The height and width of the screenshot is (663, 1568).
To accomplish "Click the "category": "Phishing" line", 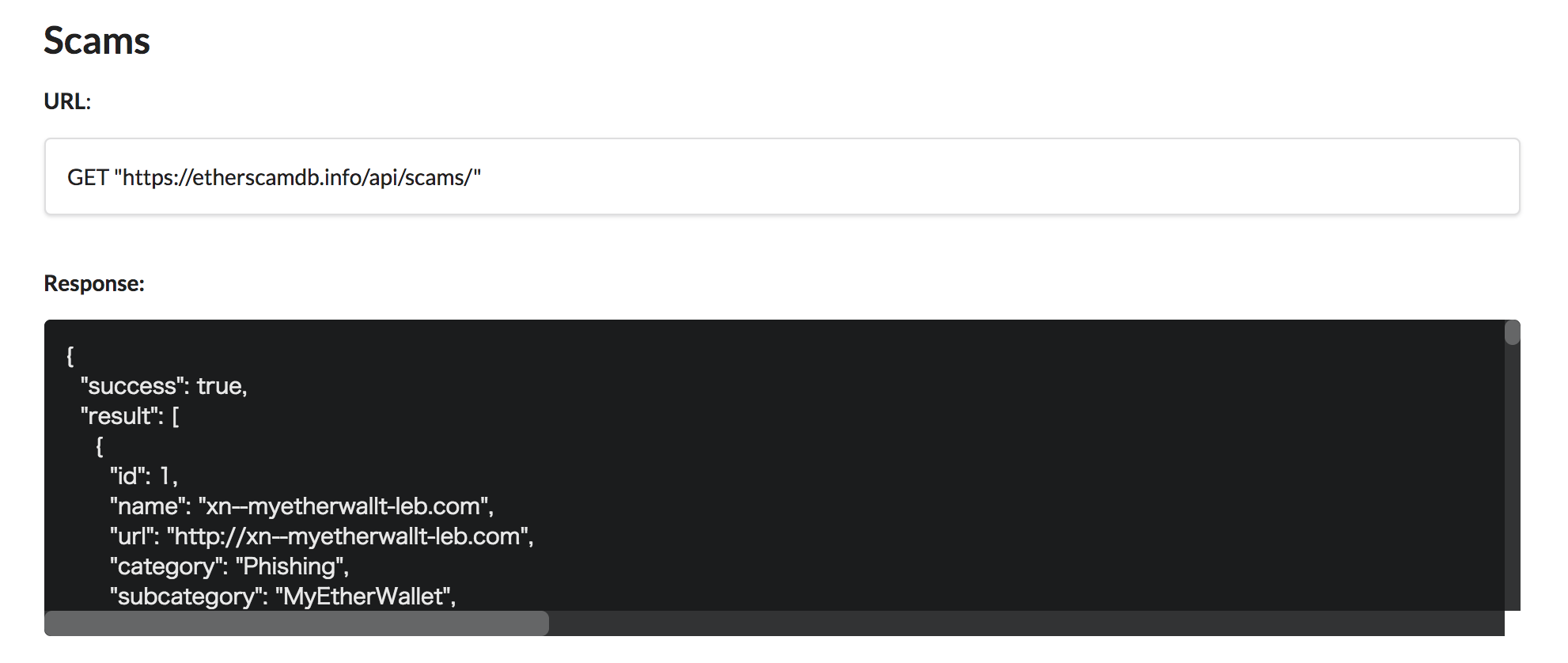I will 229,566.
